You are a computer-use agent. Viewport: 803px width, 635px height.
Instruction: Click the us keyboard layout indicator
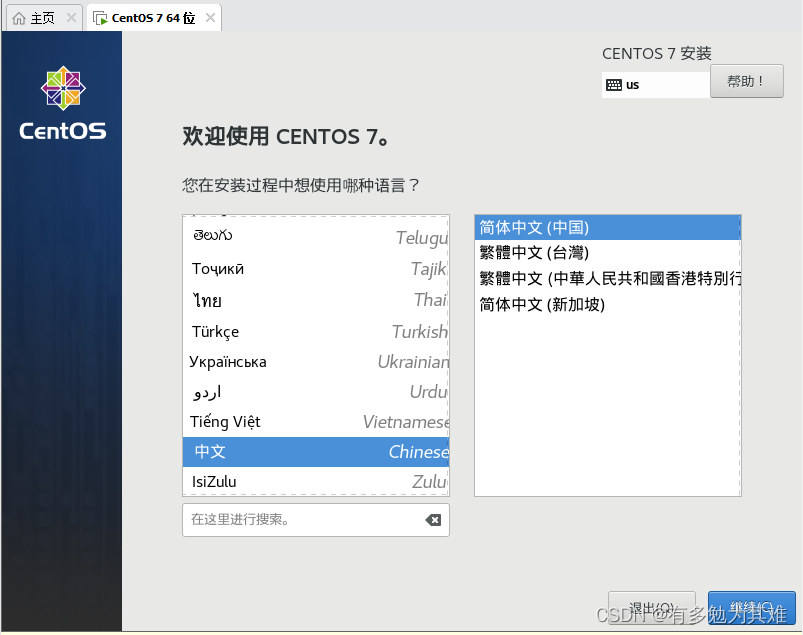pyautogui.click(x=656, y=84)
